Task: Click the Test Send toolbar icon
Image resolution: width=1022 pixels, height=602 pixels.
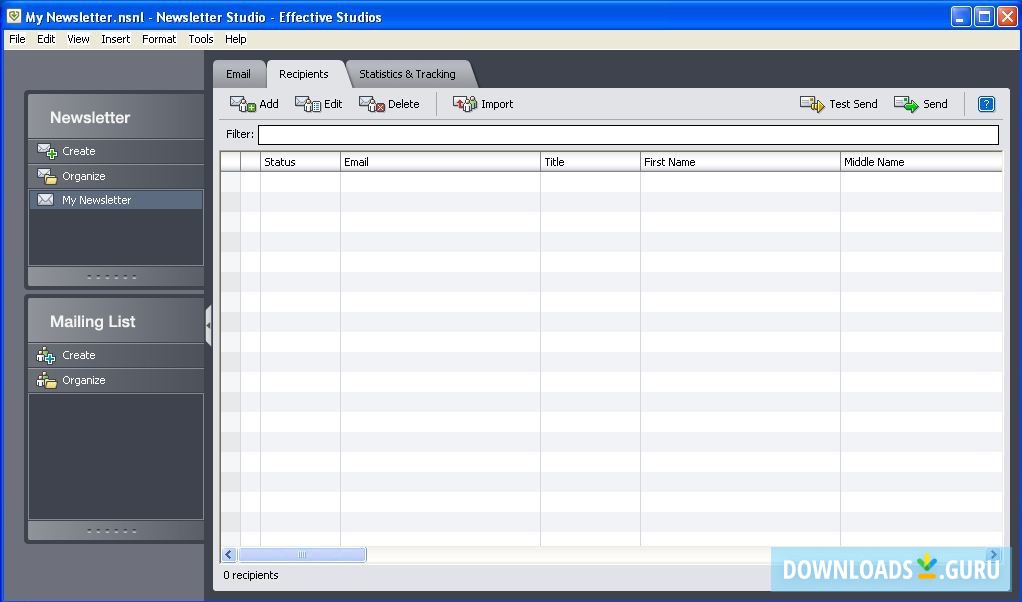Action: coord(812,104)
